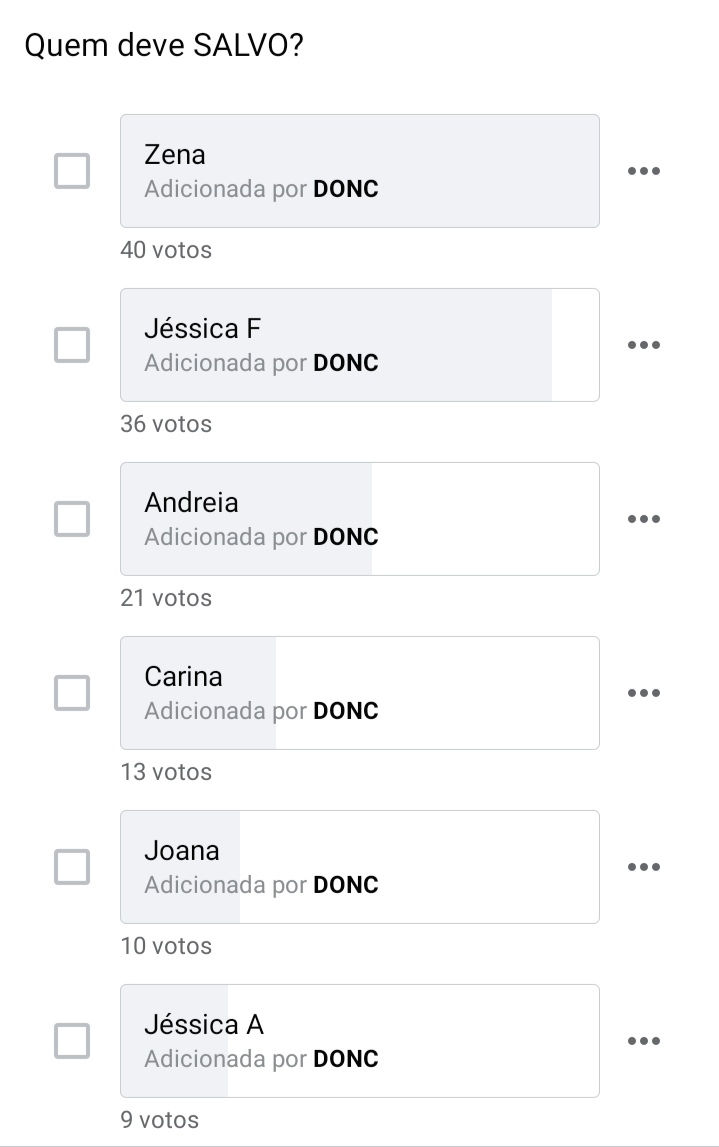
Task: Mark the checkbox beside Carina
Action: coord(72,693)
